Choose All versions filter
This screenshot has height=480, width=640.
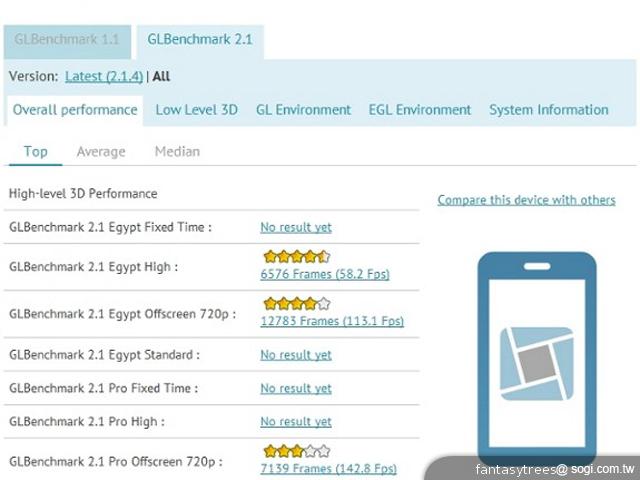click(161, 76)
